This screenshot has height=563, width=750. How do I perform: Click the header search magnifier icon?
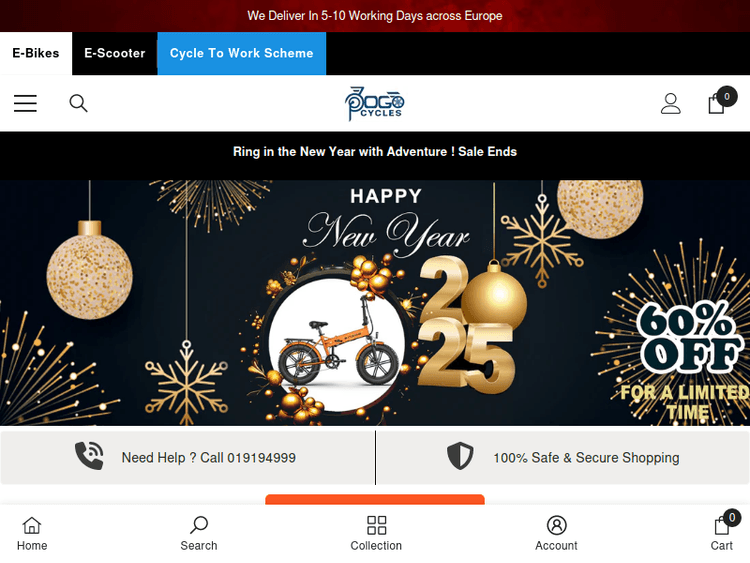(x=78, y=103)
